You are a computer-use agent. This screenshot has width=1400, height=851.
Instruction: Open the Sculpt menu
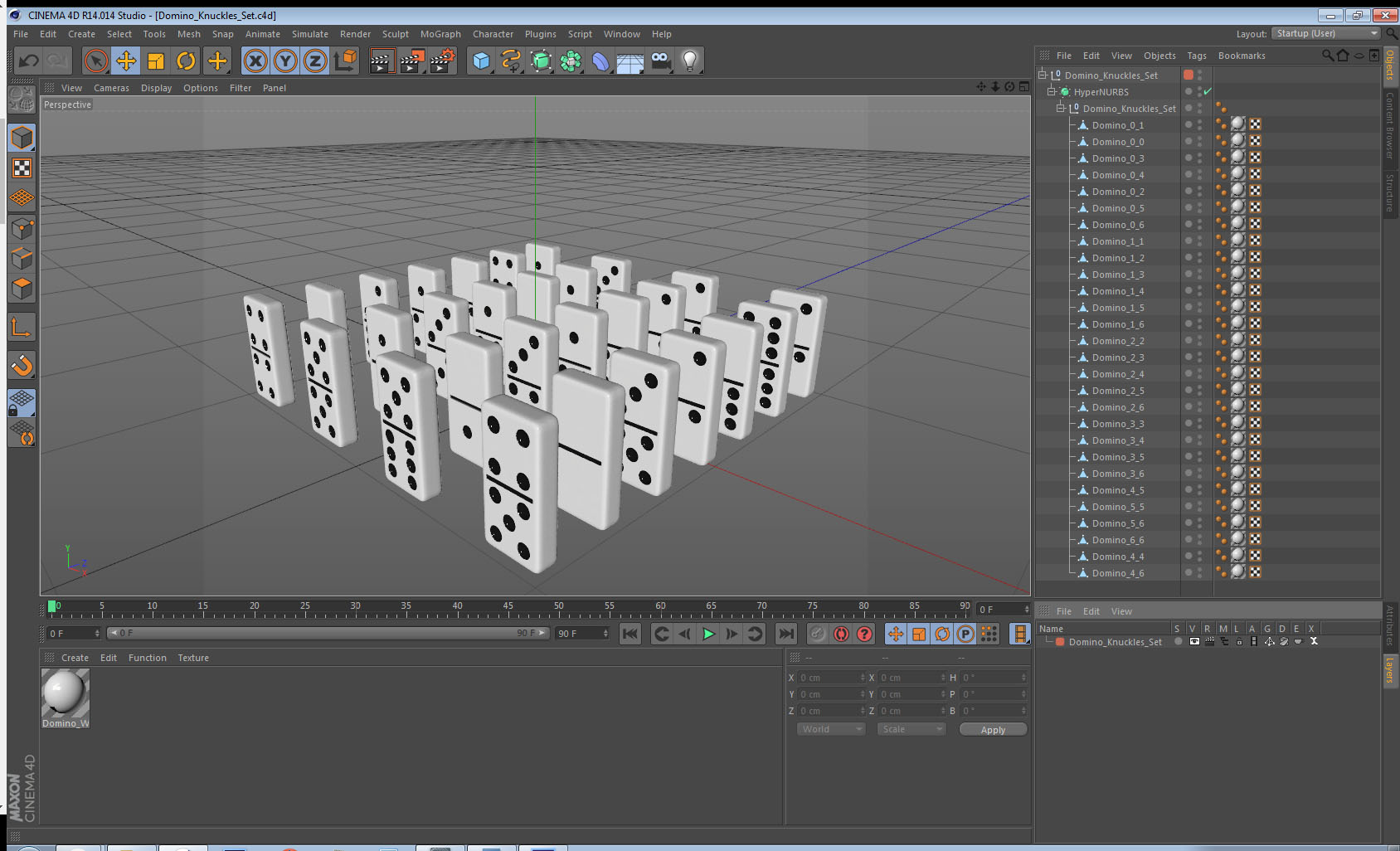[x=396, y=34]
